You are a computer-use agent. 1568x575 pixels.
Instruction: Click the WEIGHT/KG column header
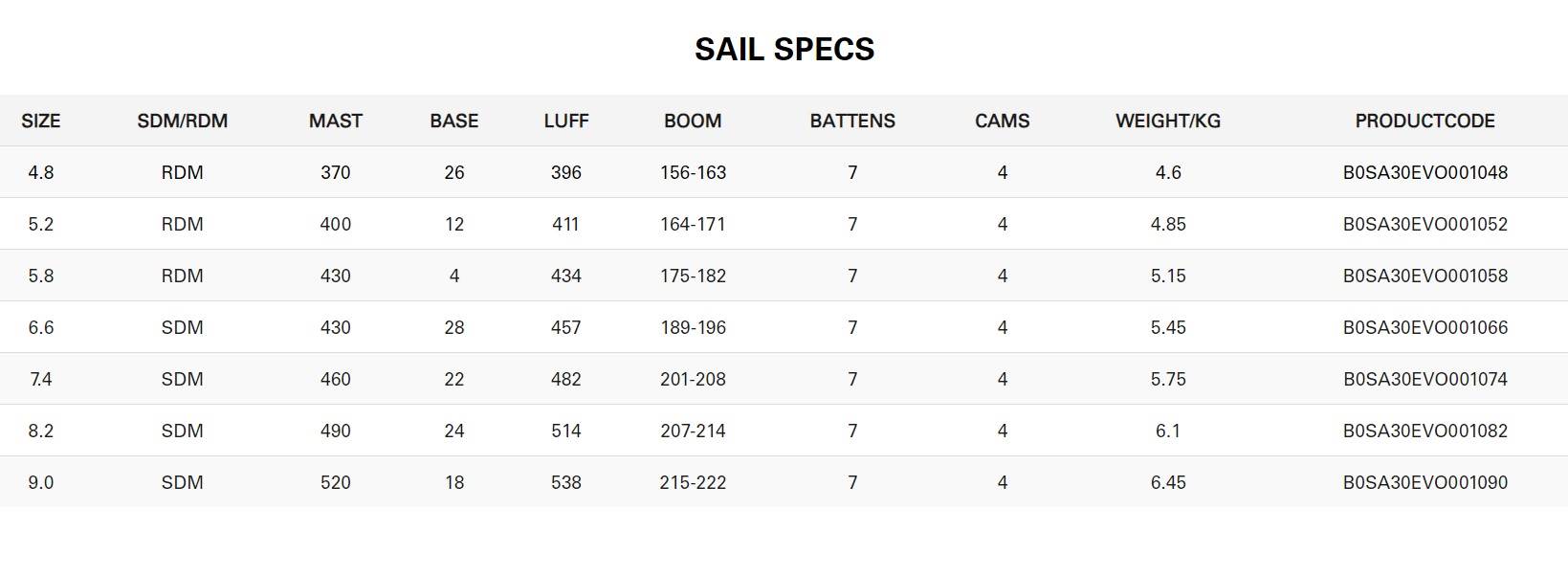coord(1167,122)
